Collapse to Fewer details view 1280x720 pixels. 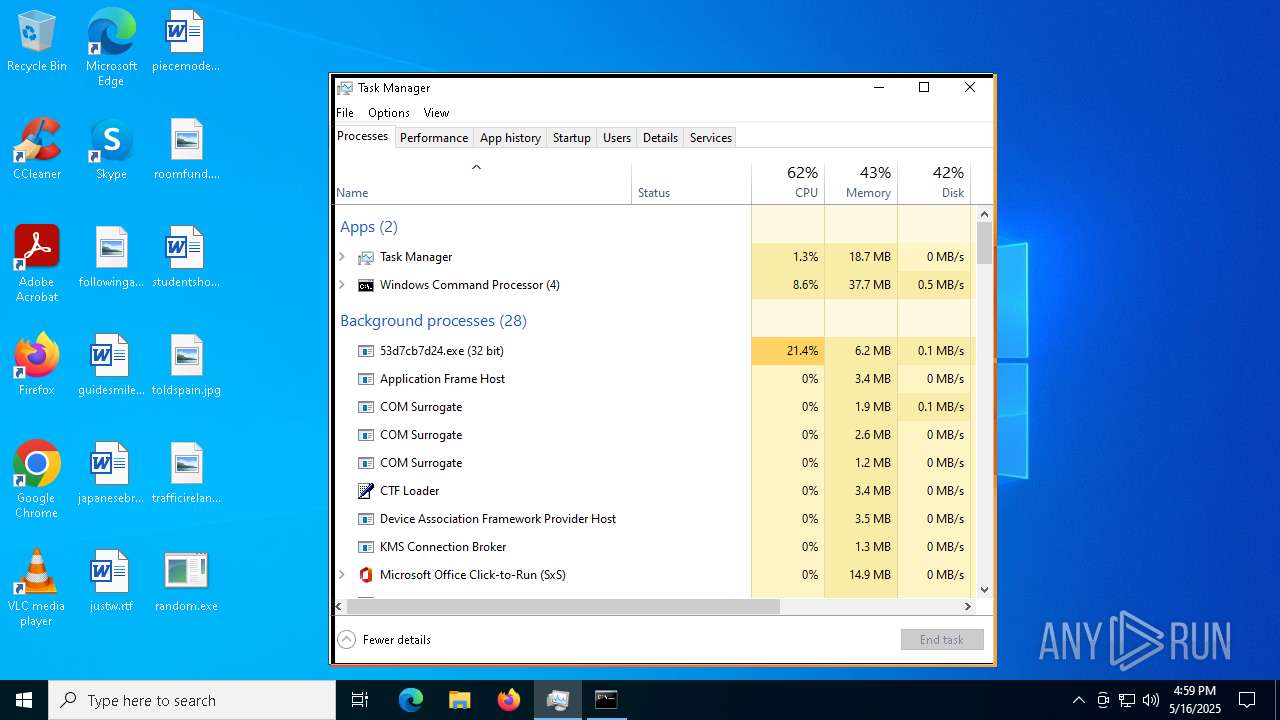(x=385, y=640)
